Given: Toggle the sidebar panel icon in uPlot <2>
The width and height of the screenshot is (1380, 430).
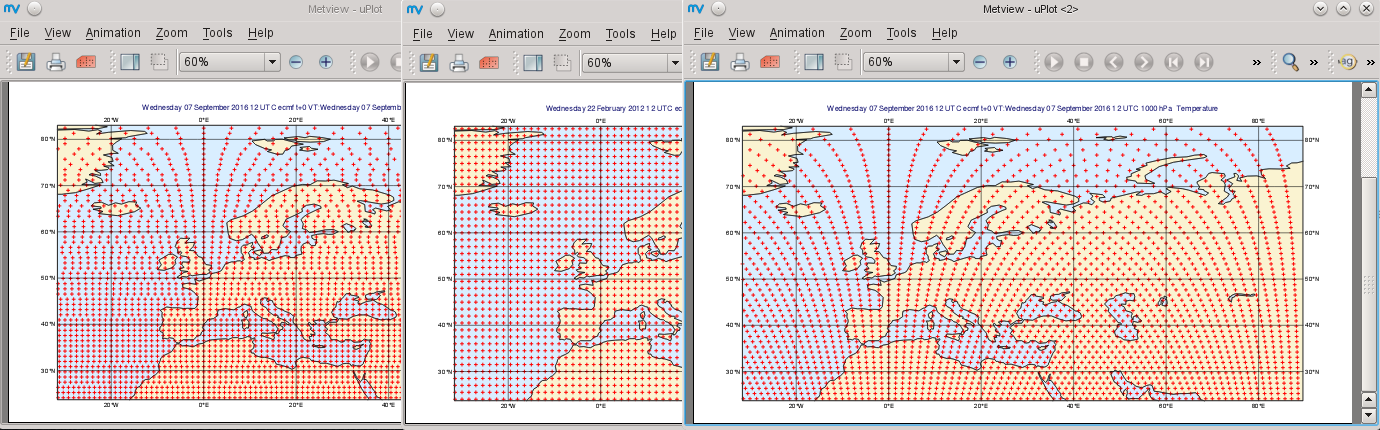Looking at the screenshot, I should (x=813, y=62).
